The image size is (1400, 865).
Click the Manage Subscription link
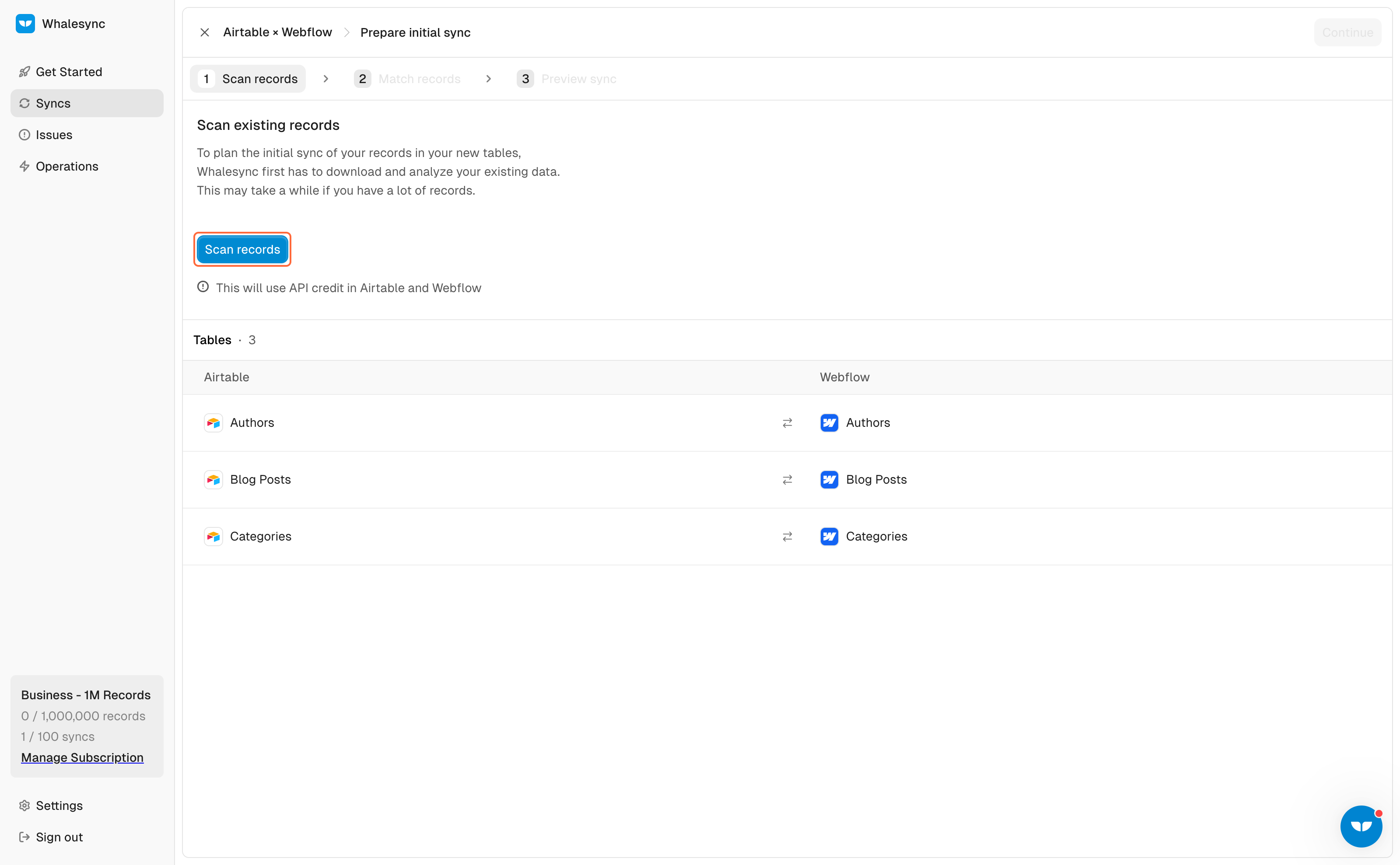(82, 757)
